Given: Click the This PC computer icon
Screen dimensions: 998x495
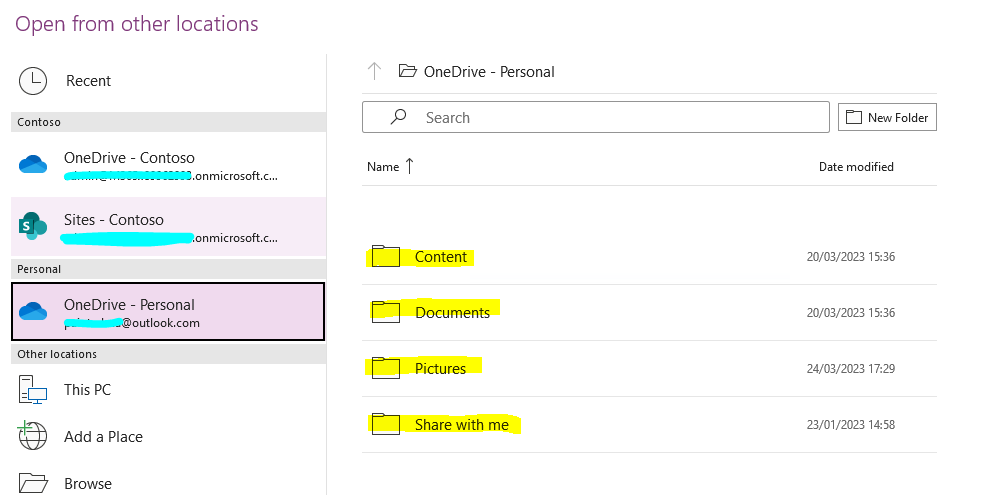Looking at the screenshot, I should [x=33, y=390].
